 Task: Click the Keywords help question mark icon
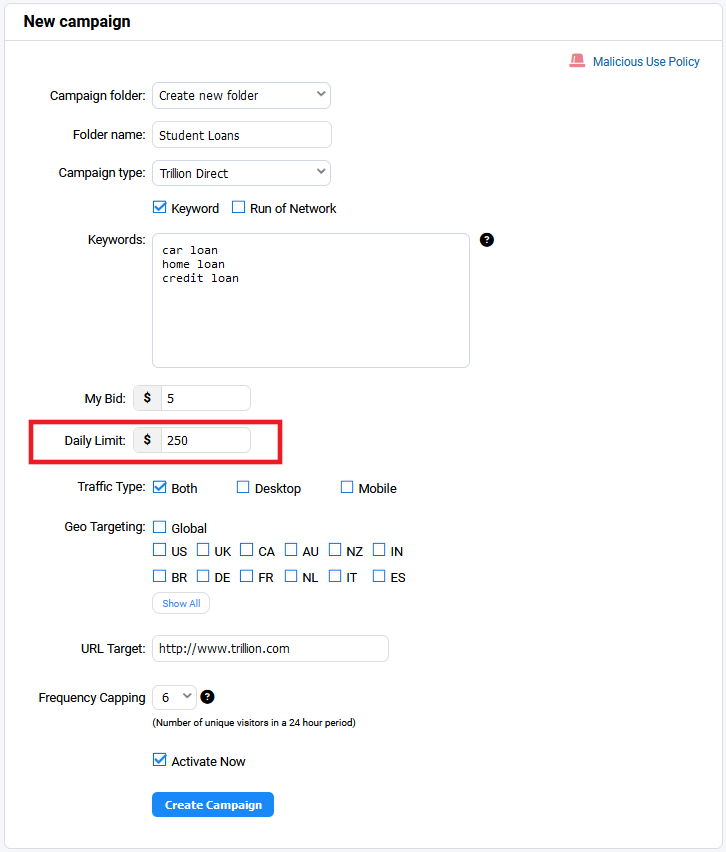coord(486,240)
